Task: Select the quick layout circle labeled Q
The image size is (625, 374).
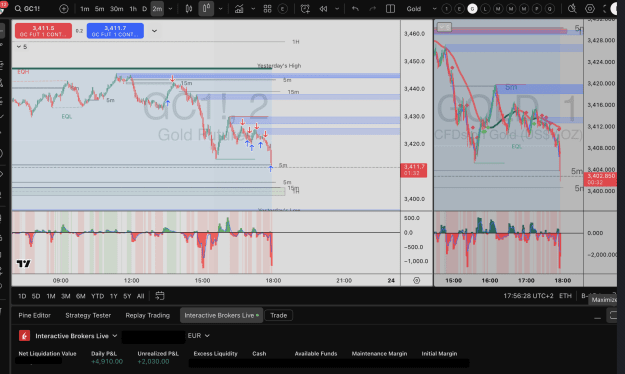Action: pyautogui.click(x=550, y=9)
